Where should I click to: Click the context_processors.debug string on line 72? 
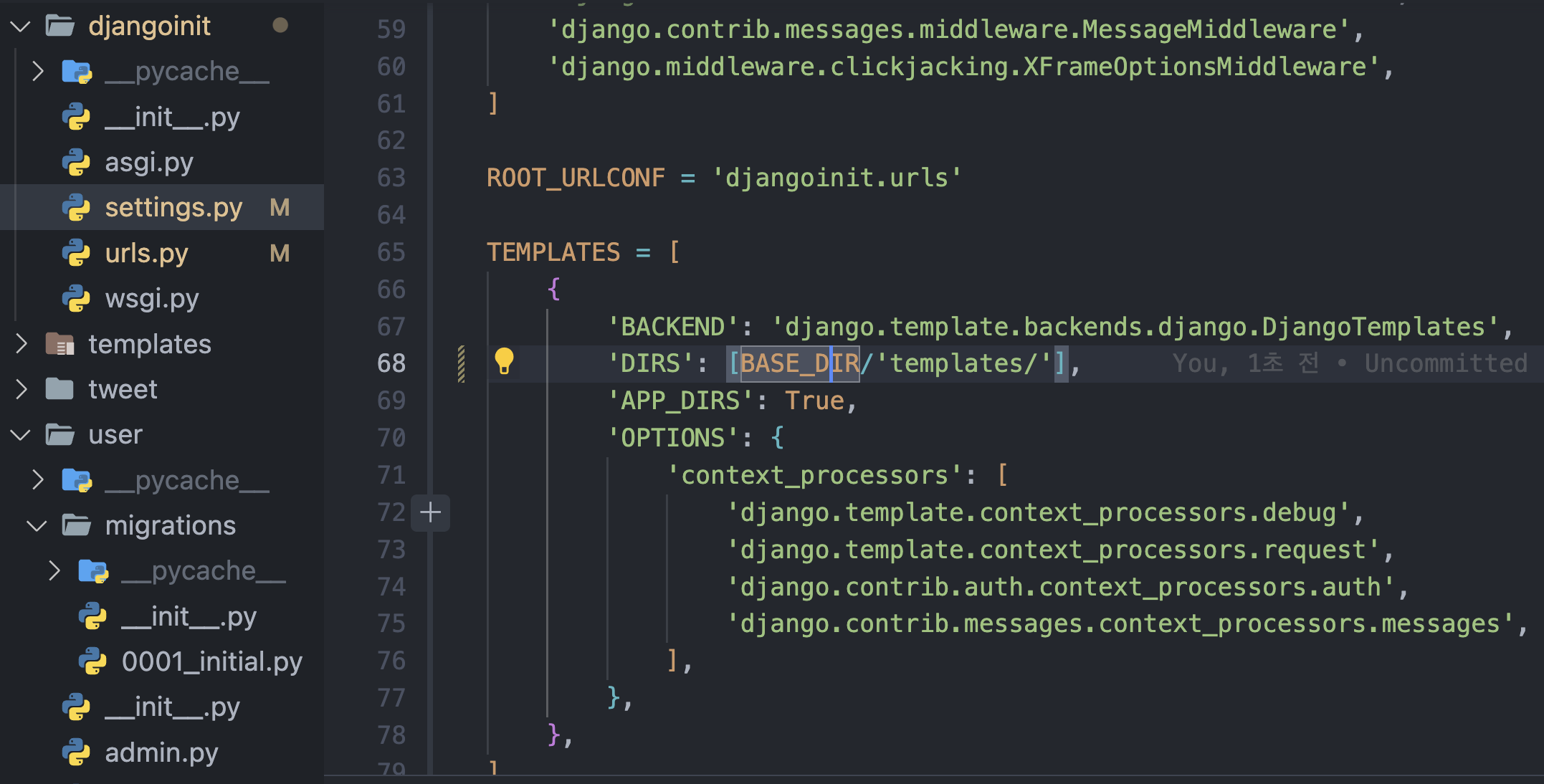click(1038, 512)
